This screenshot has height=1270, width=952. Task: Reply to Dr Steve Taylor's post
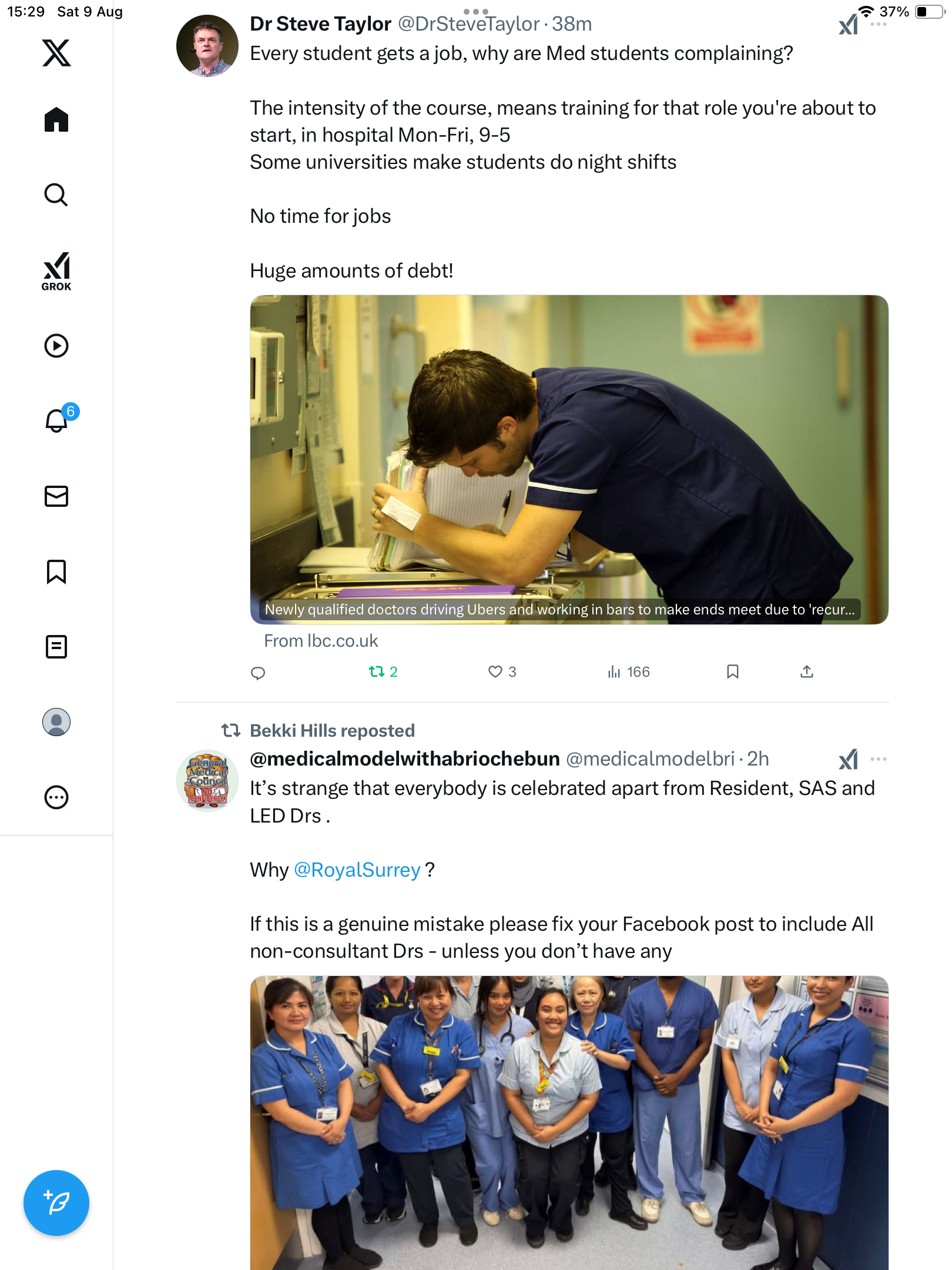coord(258,673)
